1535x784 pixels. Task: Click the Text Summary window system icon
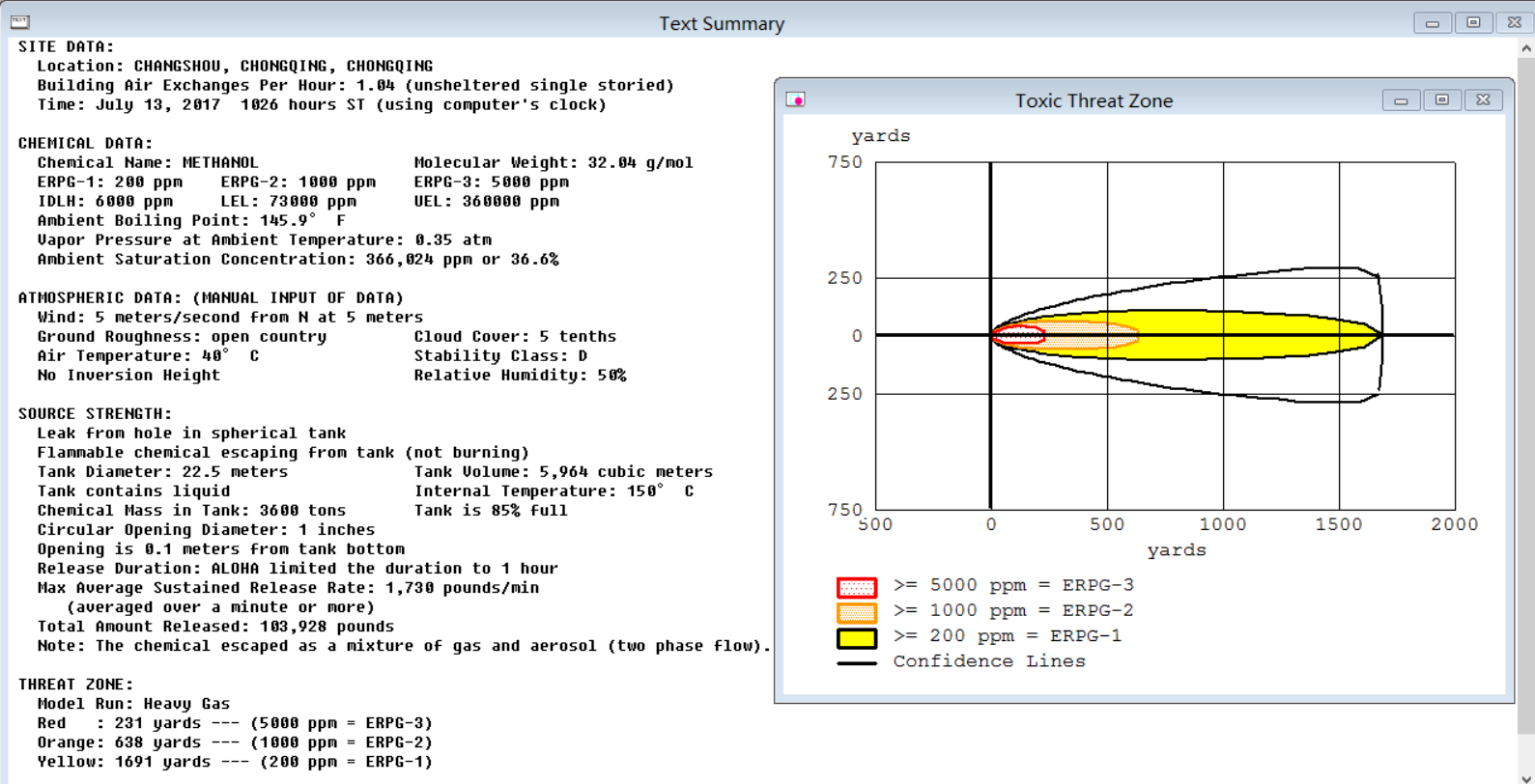coord(19,22)
